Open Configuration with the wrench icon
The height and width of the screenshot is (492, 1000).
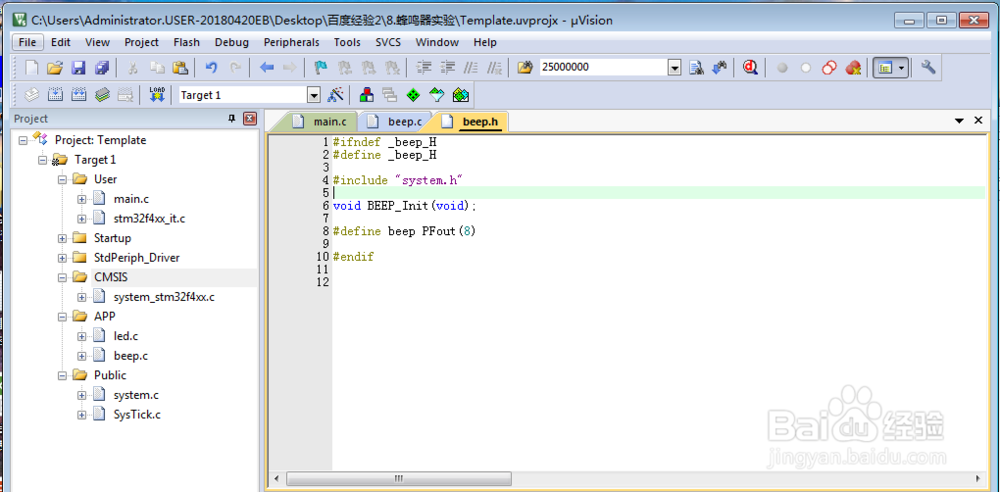(929, 68)
